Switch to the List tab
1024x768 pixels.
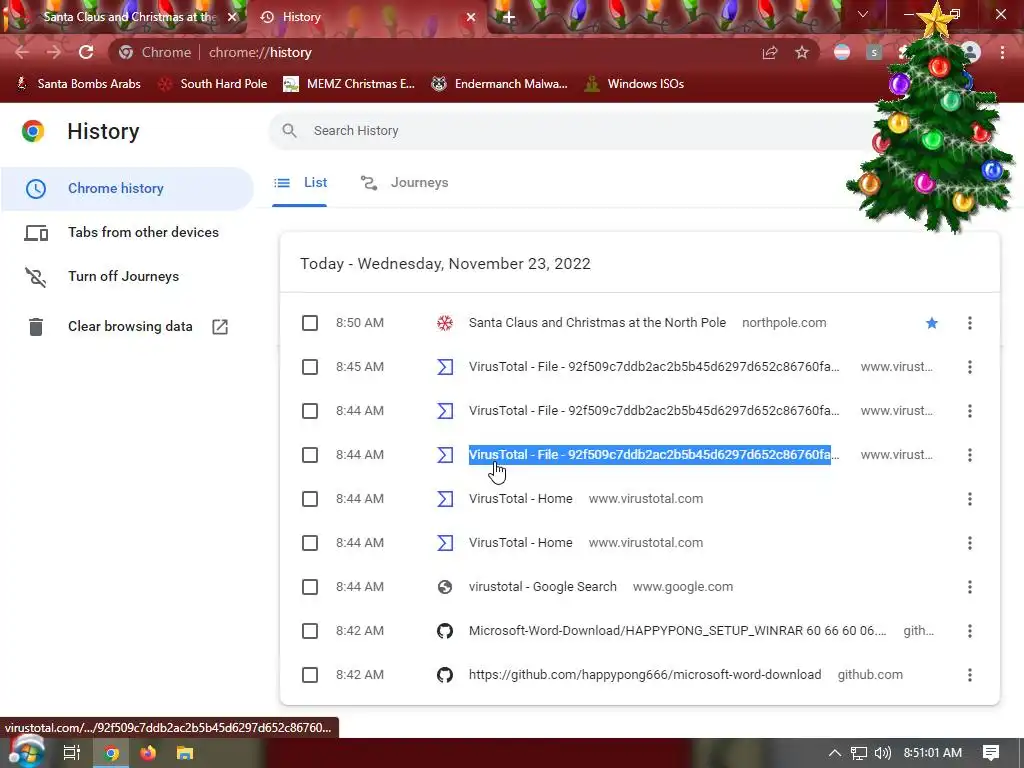[x=300, y=183]
